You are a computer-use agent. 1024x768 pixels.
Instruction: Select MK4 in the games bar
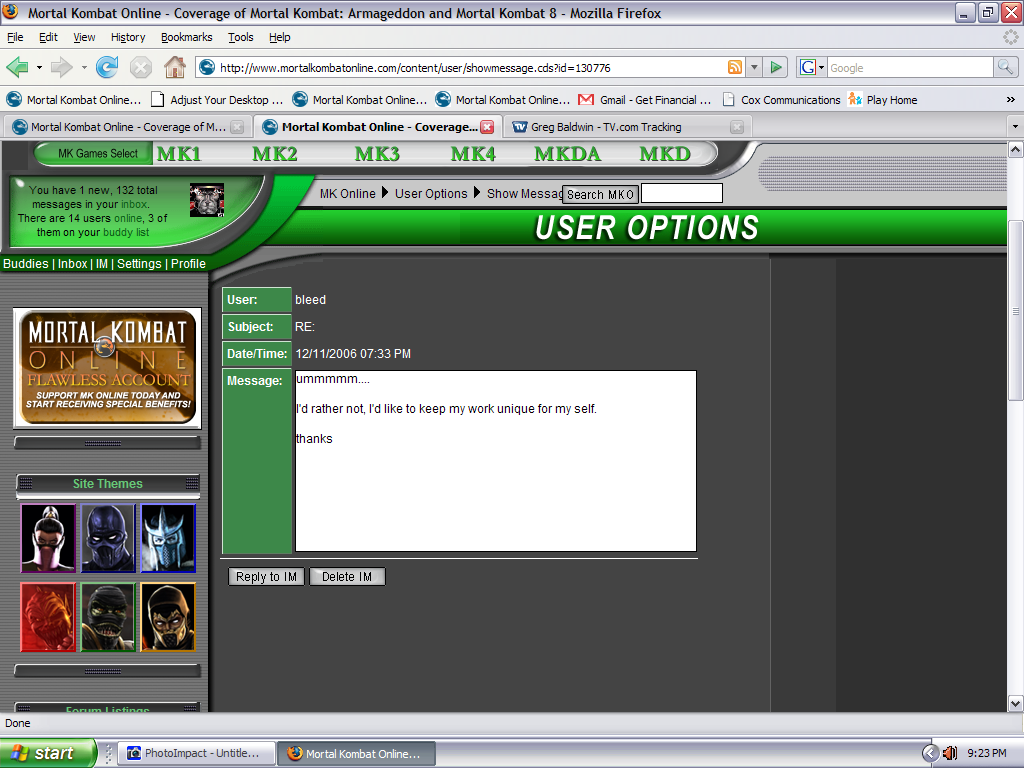[x=473, y=154]
